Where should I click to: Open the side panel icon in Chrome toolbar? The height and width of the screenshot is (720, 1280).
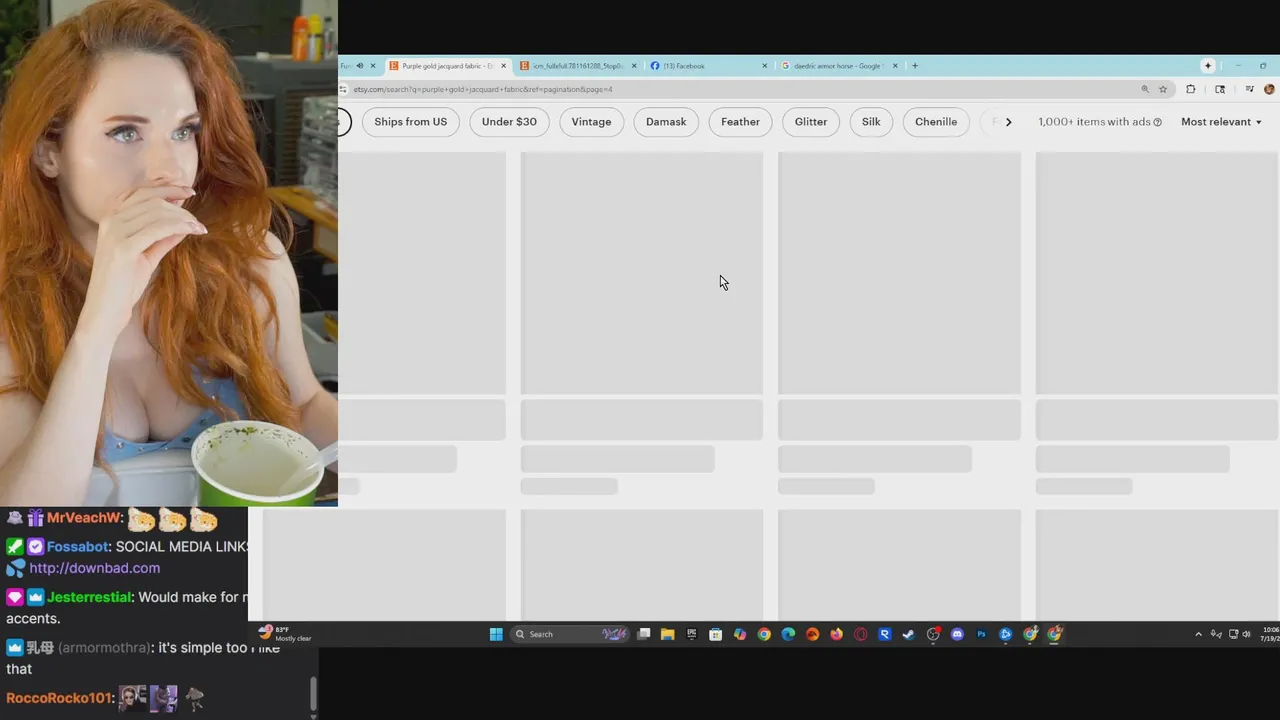coord(1219,89)
